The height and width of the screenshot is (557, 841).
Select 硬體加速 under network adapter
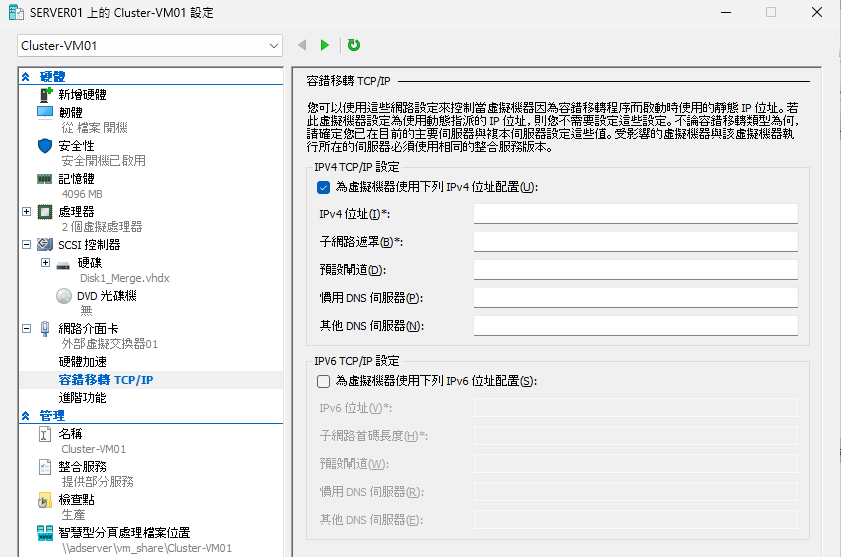82,361
